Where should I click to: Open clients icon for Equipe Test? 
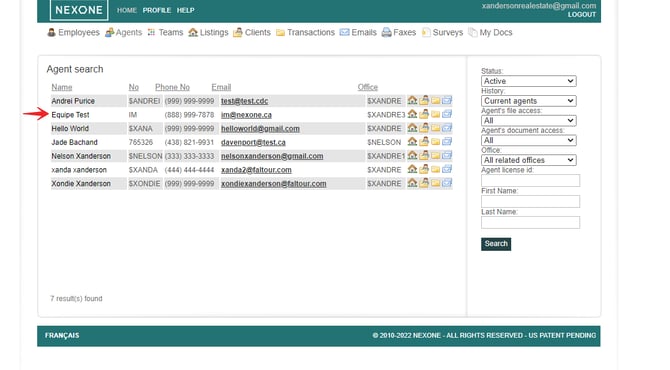(424, 114)
